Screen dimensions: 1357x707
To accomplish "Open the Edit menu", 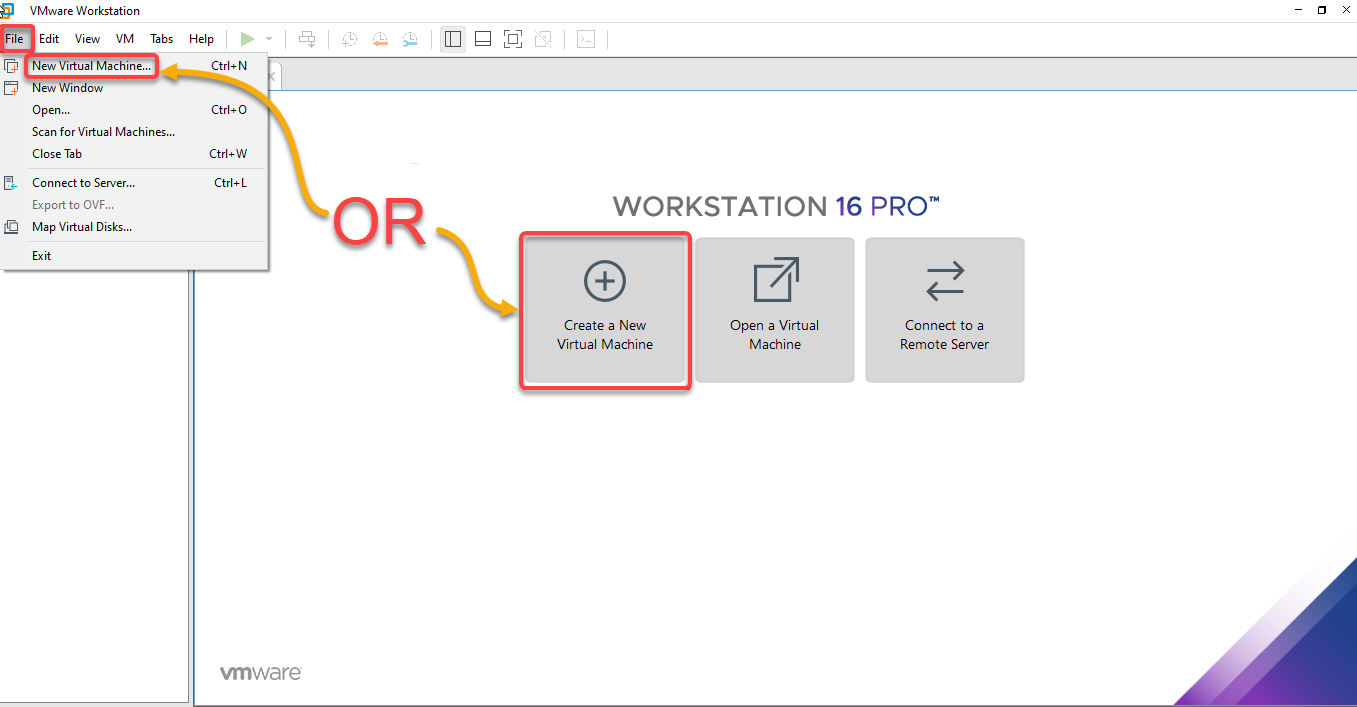I will click(49, 39).
